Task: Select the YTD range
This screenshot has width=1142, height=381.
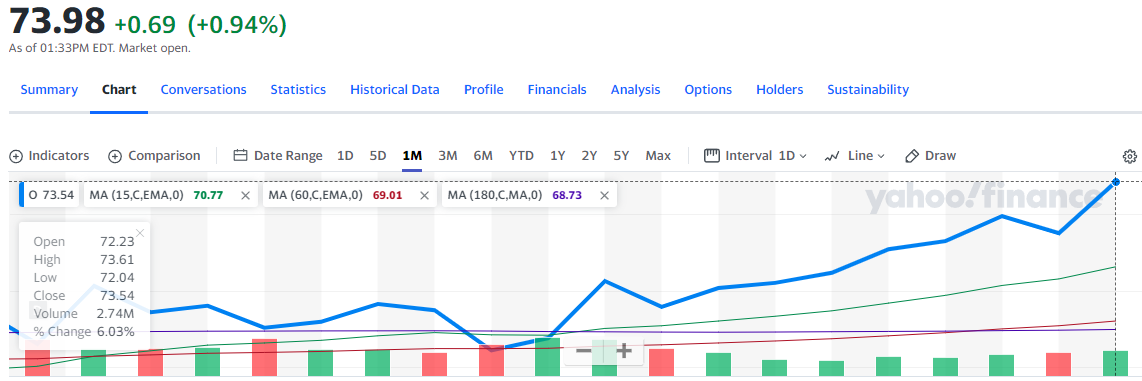Action: [x=521, y=156]
